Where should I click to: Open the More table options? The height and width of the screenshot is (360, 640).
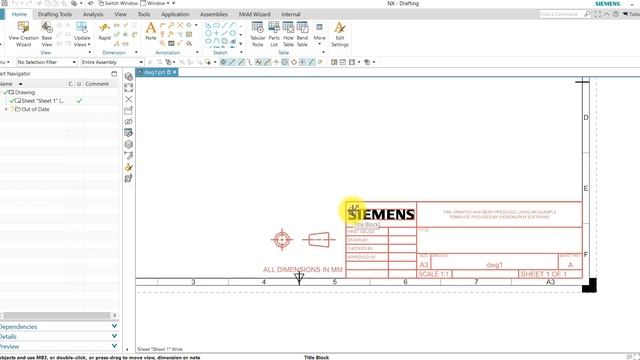coord(319,33)
